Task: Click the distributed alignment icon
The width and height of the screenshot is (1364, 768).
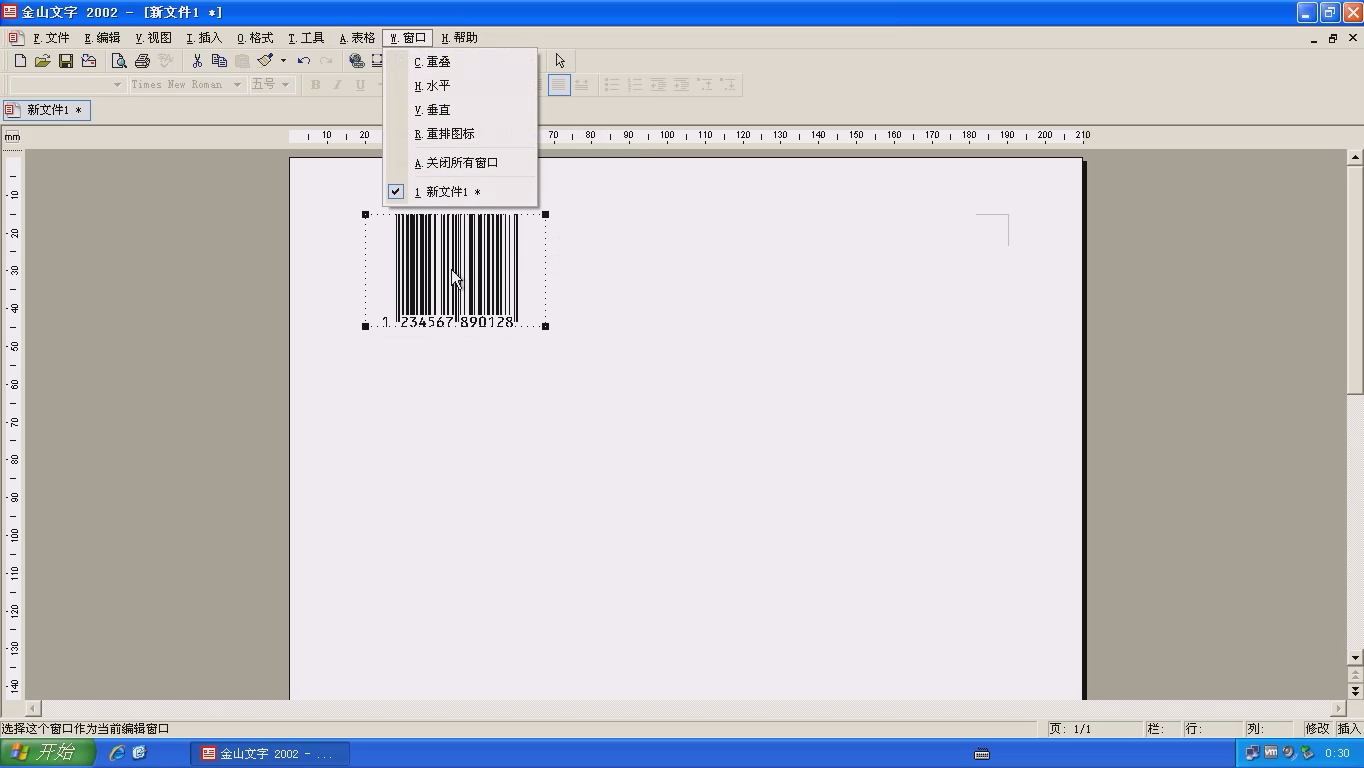Action: click(581, 85)
